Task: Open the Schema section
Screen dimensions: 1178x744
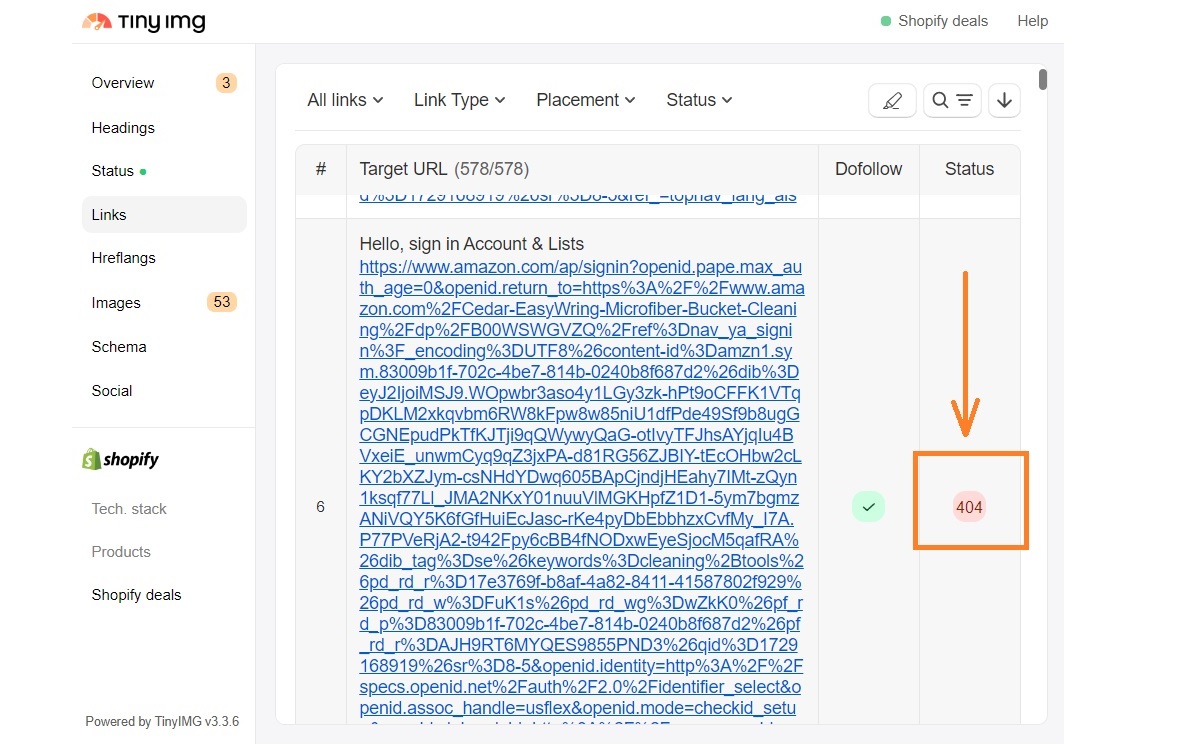Action: tap(118, 346)
